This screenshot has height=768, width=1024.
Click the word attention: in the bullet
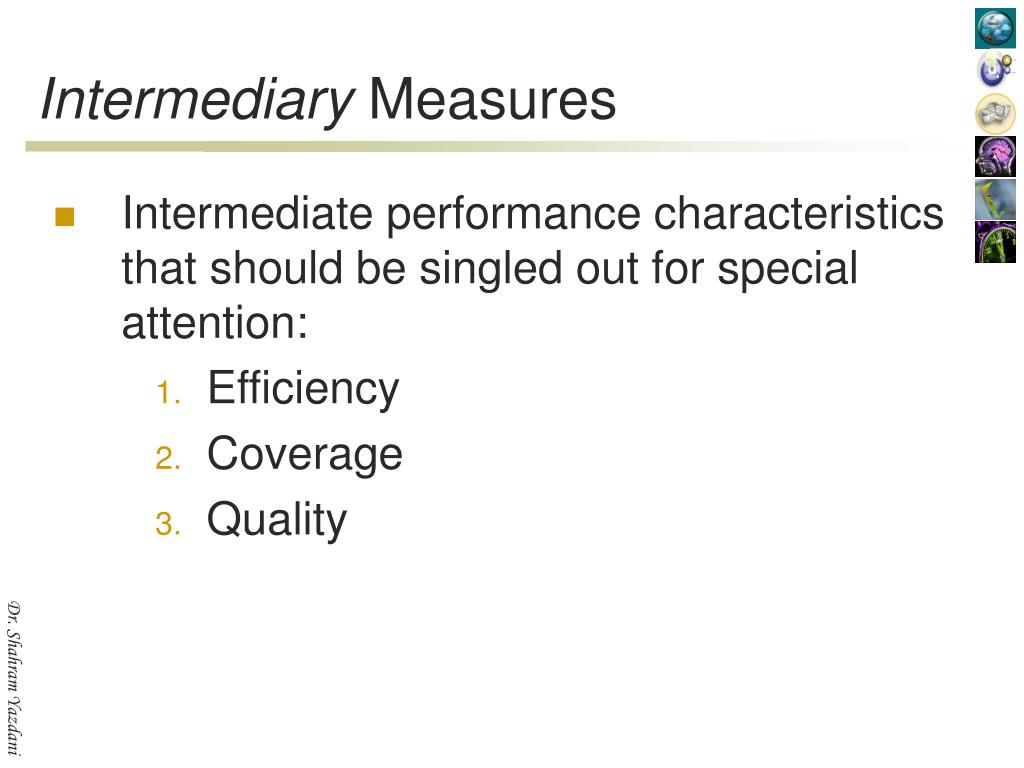[215, 323]
